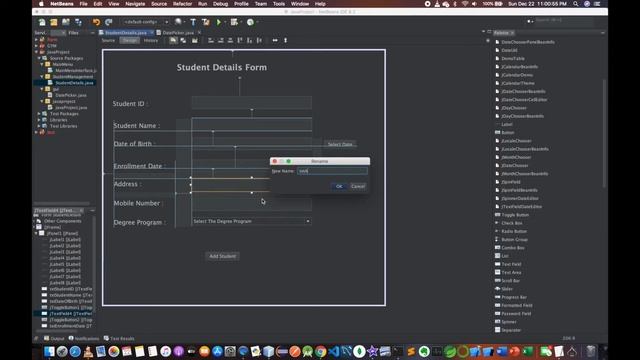Click OK in the Rename dialog

click(x=339, y=187)
